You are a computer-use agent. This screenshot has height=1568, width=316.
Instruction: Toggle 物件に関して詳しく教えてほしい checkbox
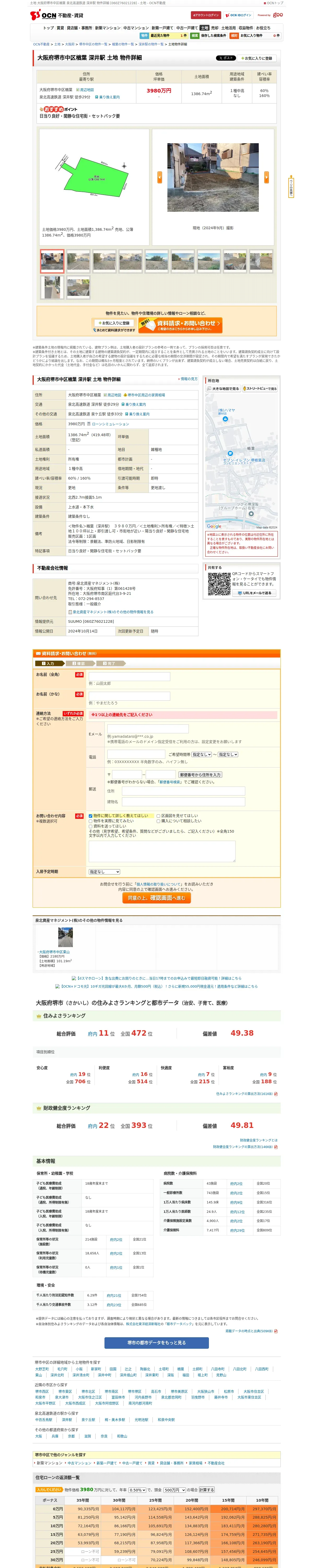pos(91,816)
